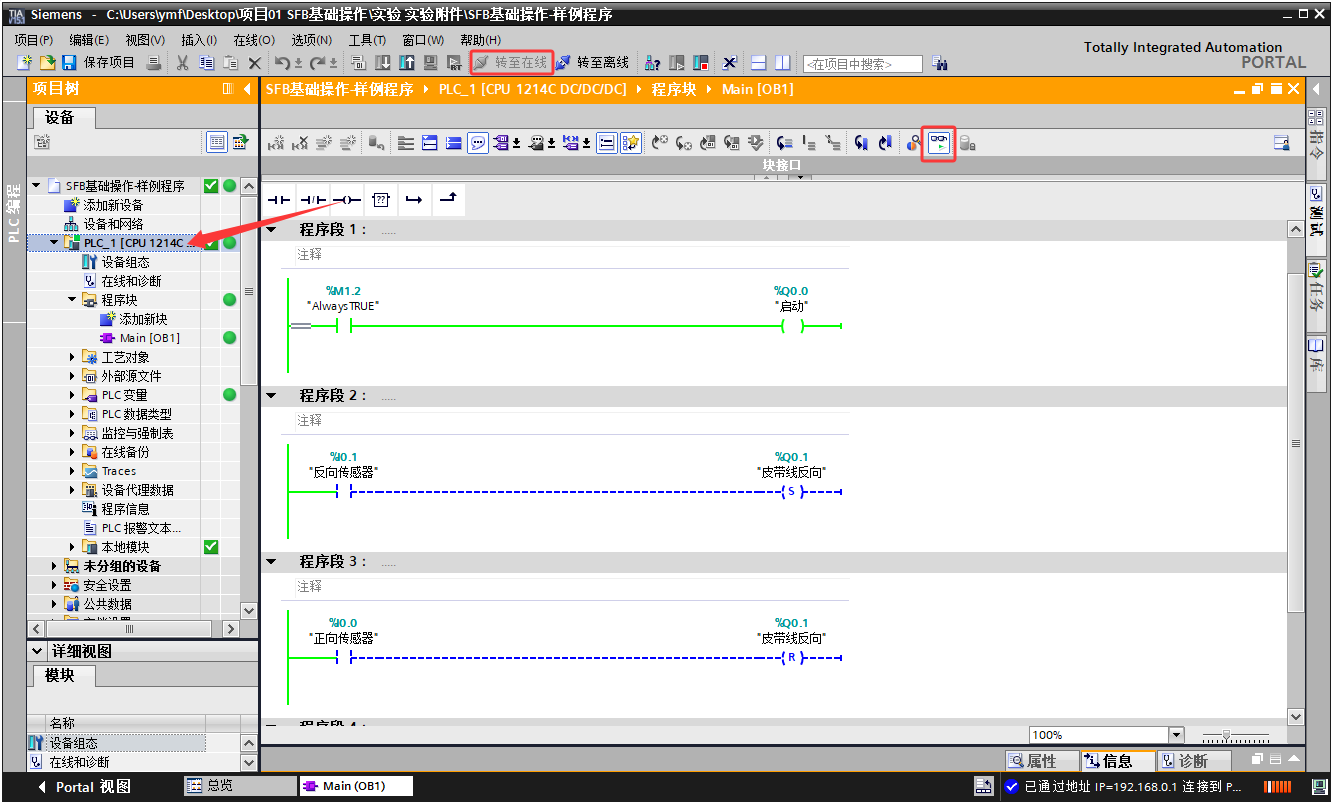The image size is (1333, 804).
Task: Create a new project from the toolbar
Action: coord(26,63)
